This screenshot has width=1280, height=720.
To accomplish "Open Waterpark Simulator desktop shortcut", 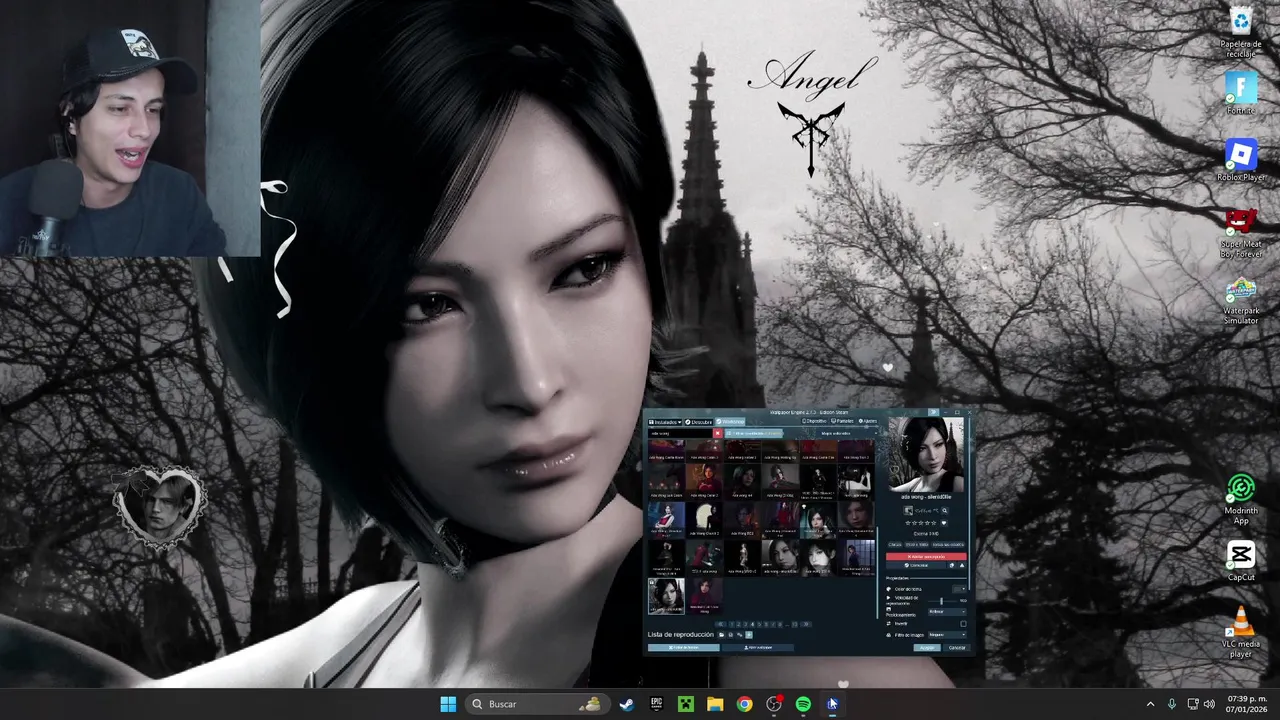I will click(x=1241, y=300).
